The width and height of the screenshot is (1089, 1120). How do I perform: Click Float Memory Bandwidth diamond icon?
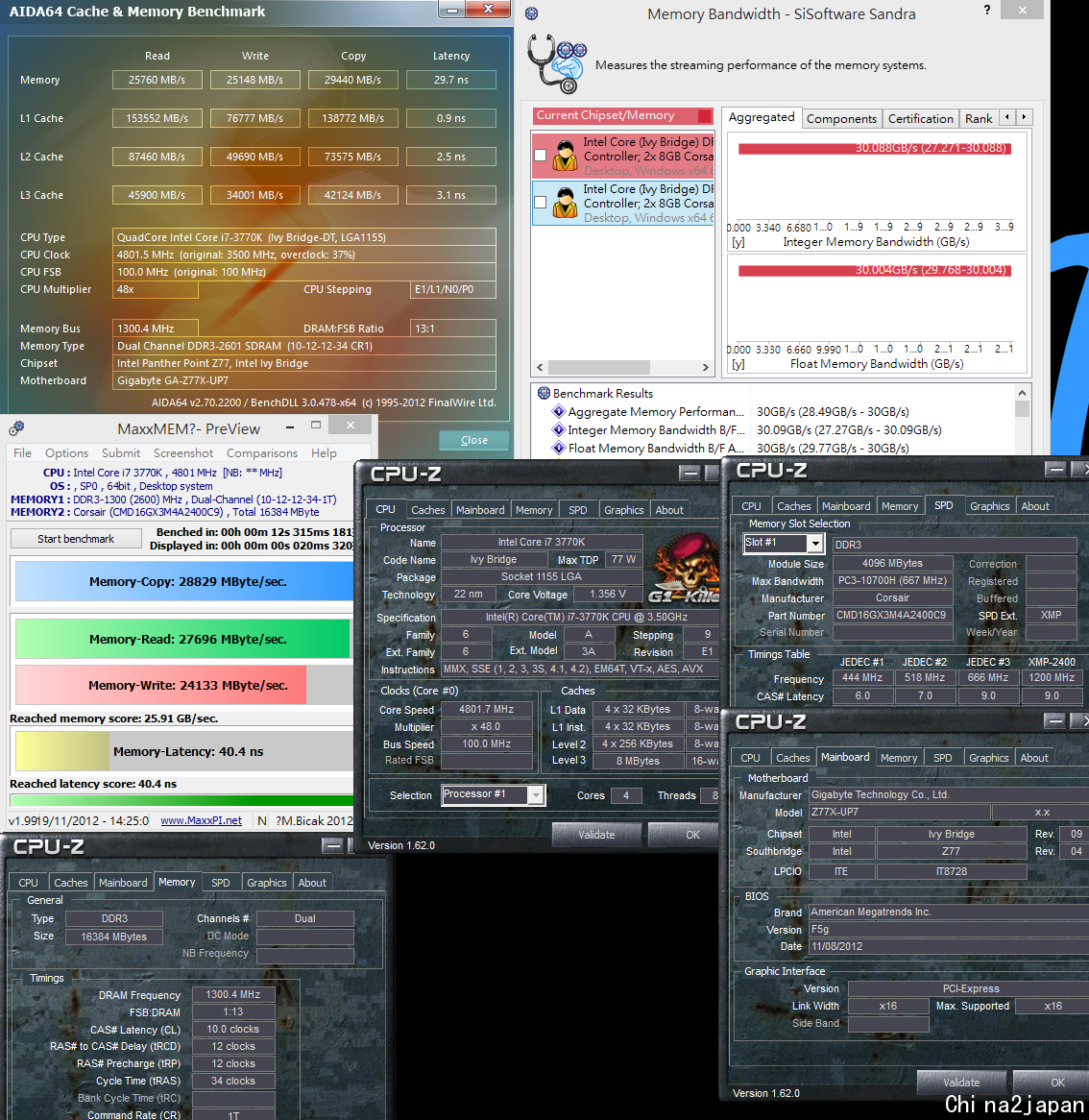[x=559, y=448]
